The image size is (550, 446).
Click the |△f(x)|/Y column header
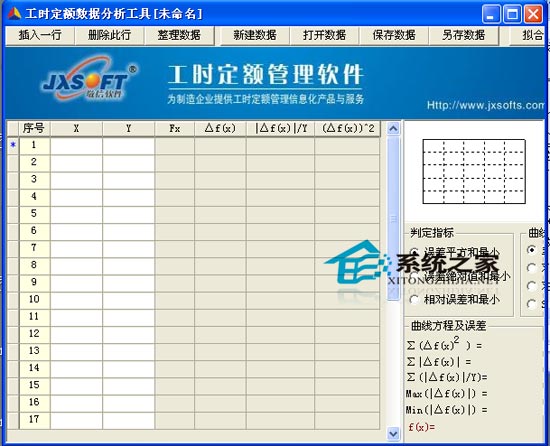281,128
